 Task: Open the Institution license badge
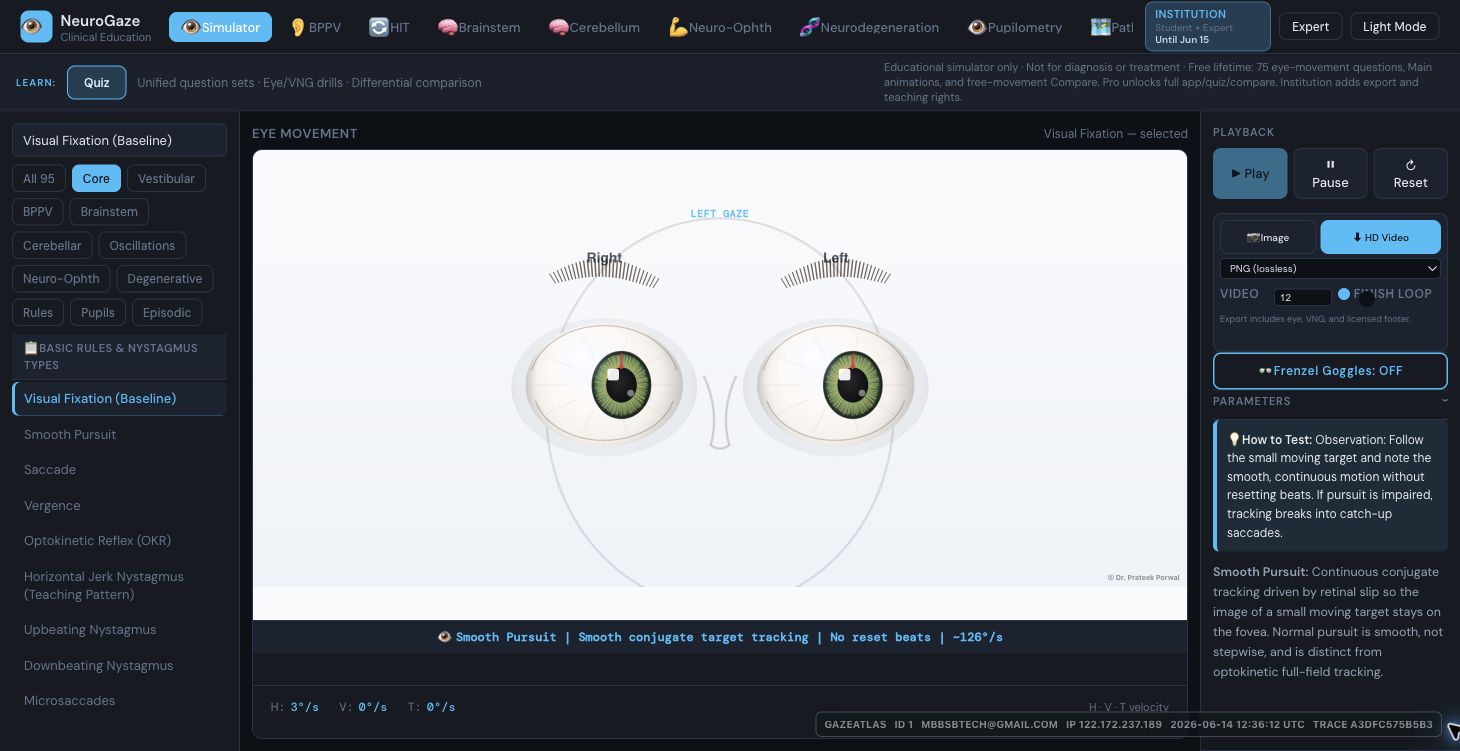(1208, 27)
